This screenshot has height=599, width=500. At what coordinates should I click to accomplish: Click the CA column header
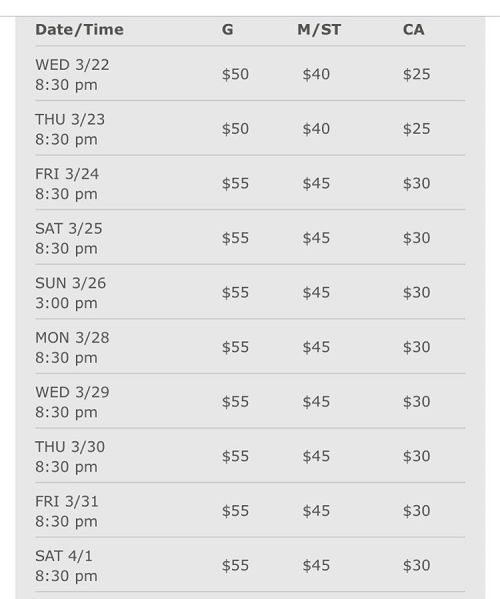[x=413, y=30]
